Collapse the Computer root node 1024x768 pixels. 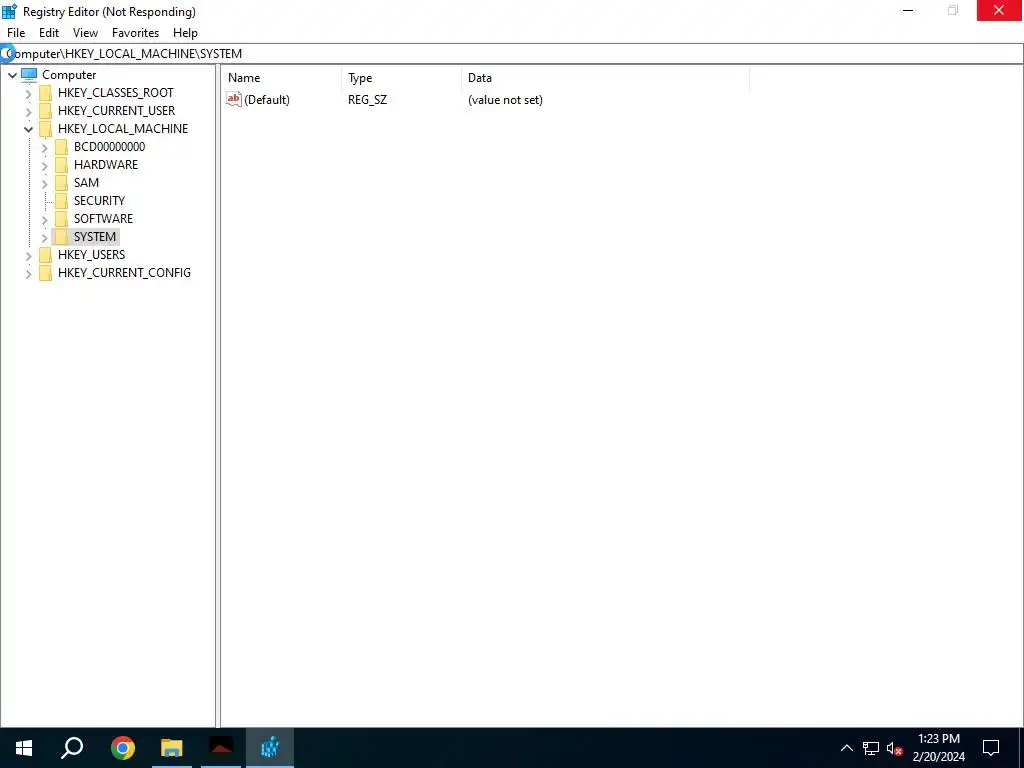click(x=12, y=75)
